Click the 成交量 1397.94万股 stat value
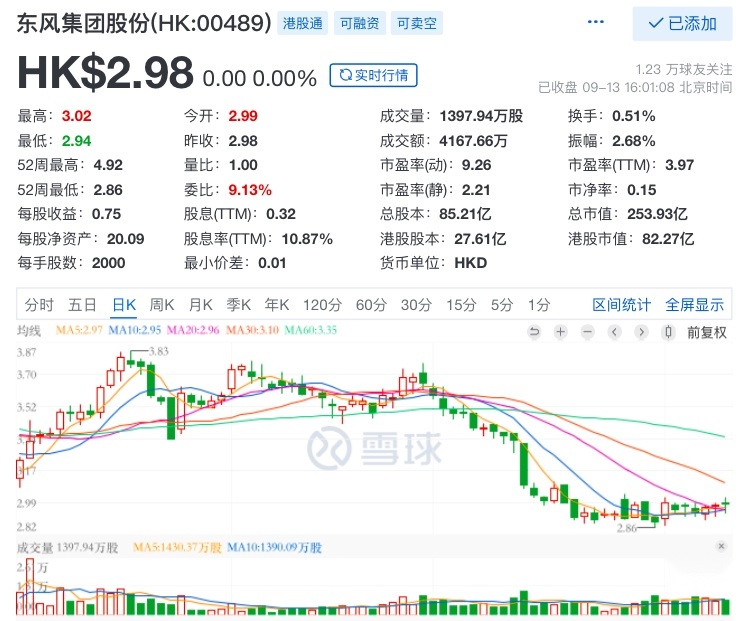Image resolution: width=749 pixels, height=621 pixels. (481, 116)
